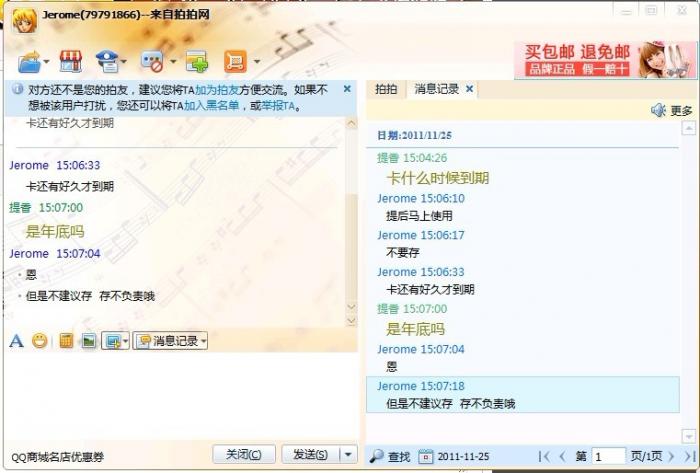Click the block messages chat icon
Viewport: 700px width, 473px height.
pos(152,61)
